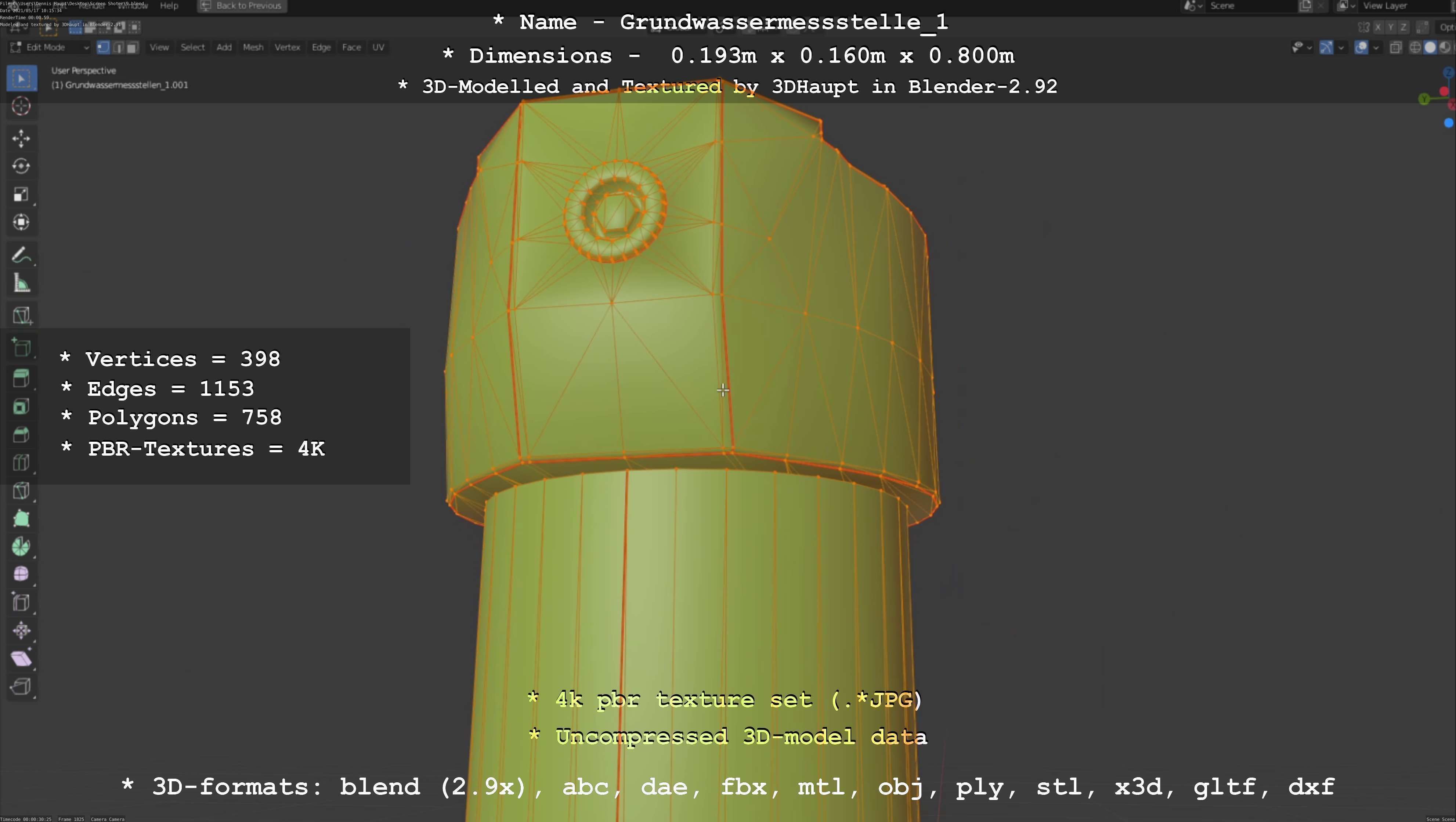The width and height of the screenshot is (1456, 822).
Task: Toggle viewport overlays
Action: [x=1362, y=47]
